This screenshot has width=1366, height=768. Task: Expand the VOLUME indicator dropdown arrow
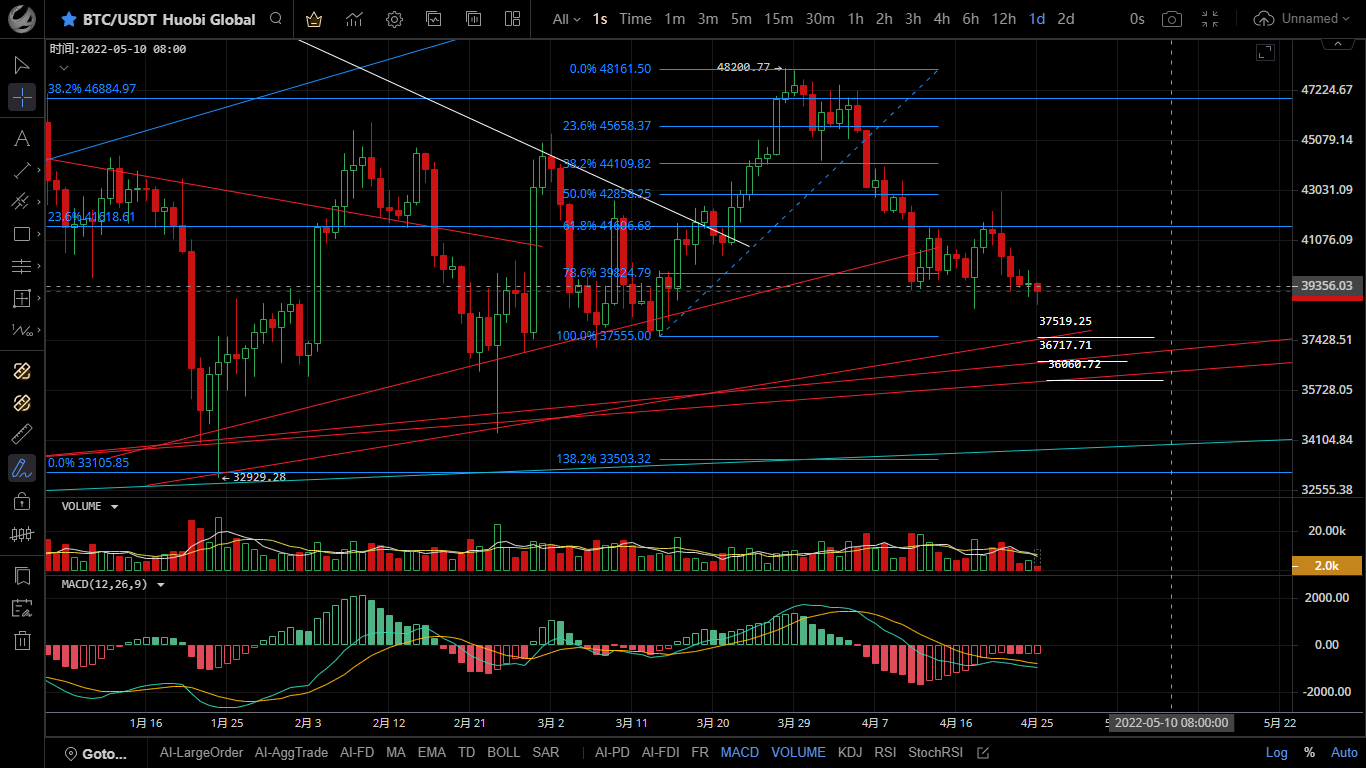(x=114, y=507)
